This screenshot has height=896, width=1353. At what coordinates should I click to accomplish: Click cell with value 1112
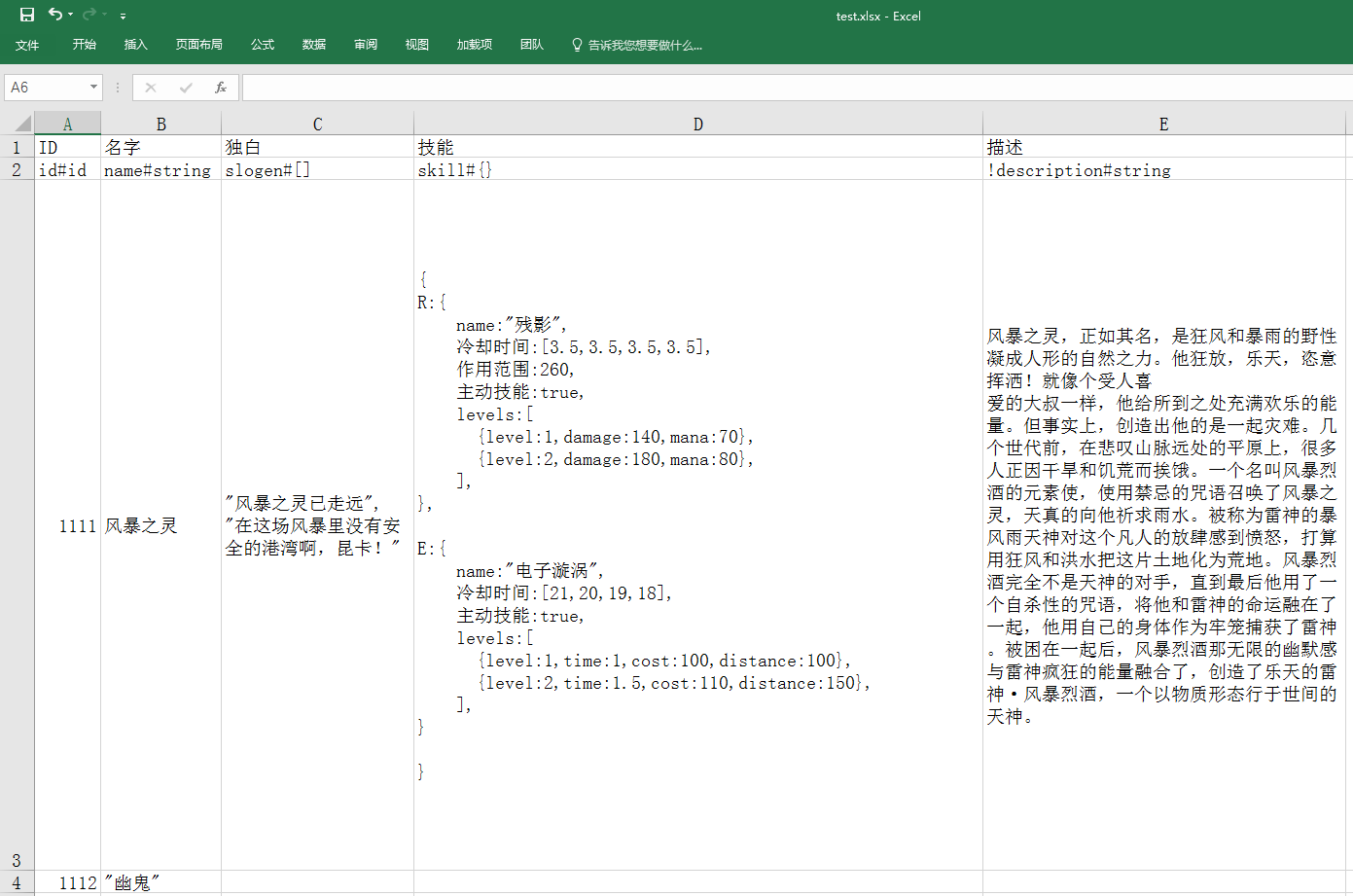click(x=68, y=882)
